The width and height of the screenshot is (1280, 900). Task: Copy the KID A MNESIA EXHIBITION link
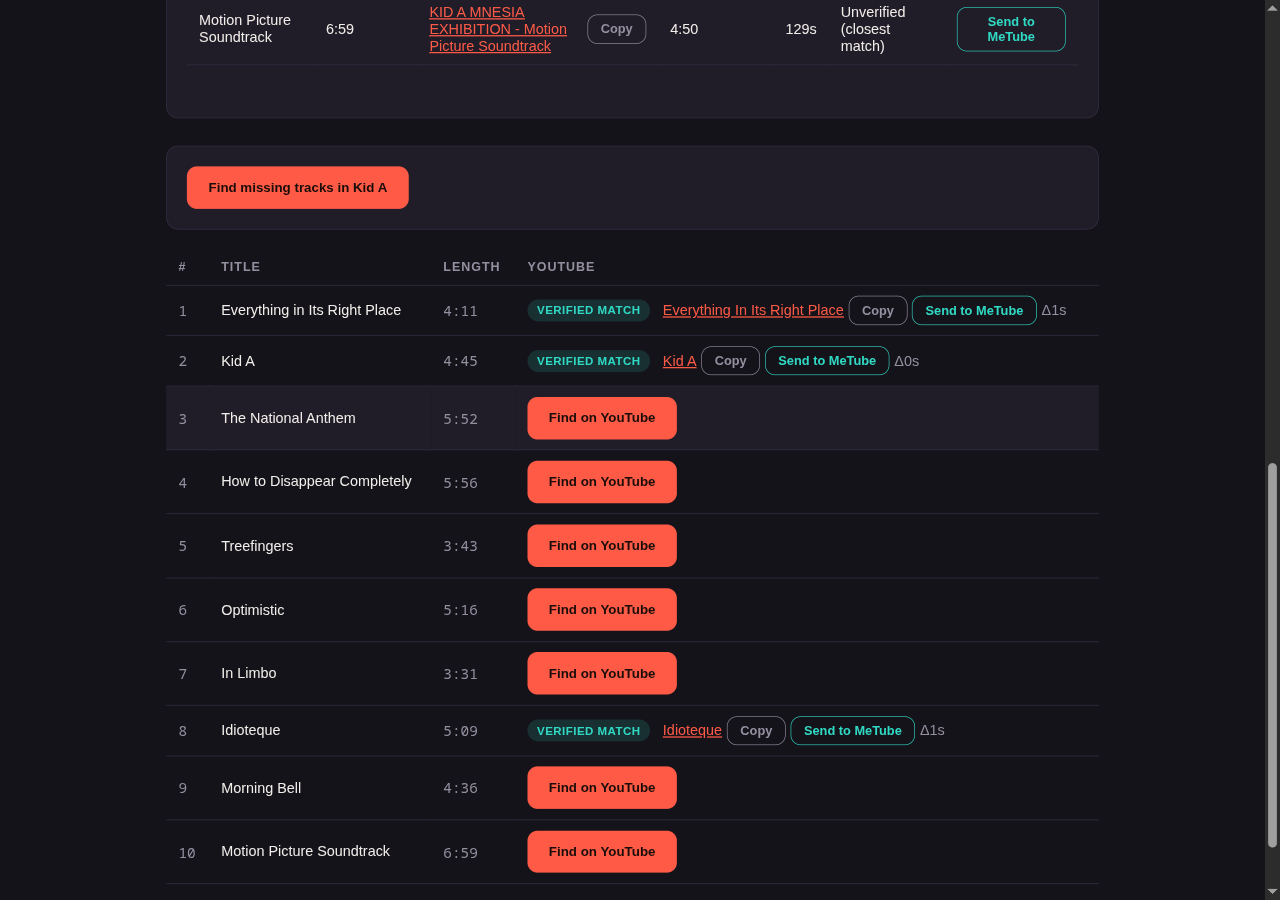point(616,29)
